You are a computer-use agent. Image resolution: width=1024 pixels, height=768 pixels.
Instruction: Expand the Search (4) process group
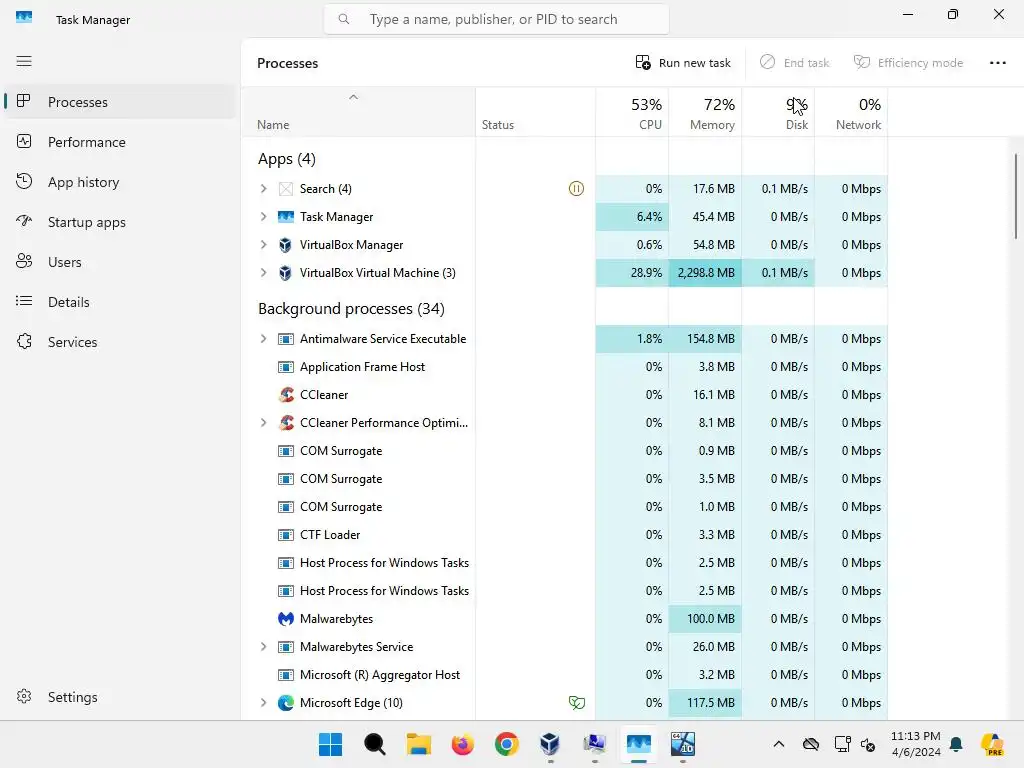pyautogui.click(x=263, y=189)
